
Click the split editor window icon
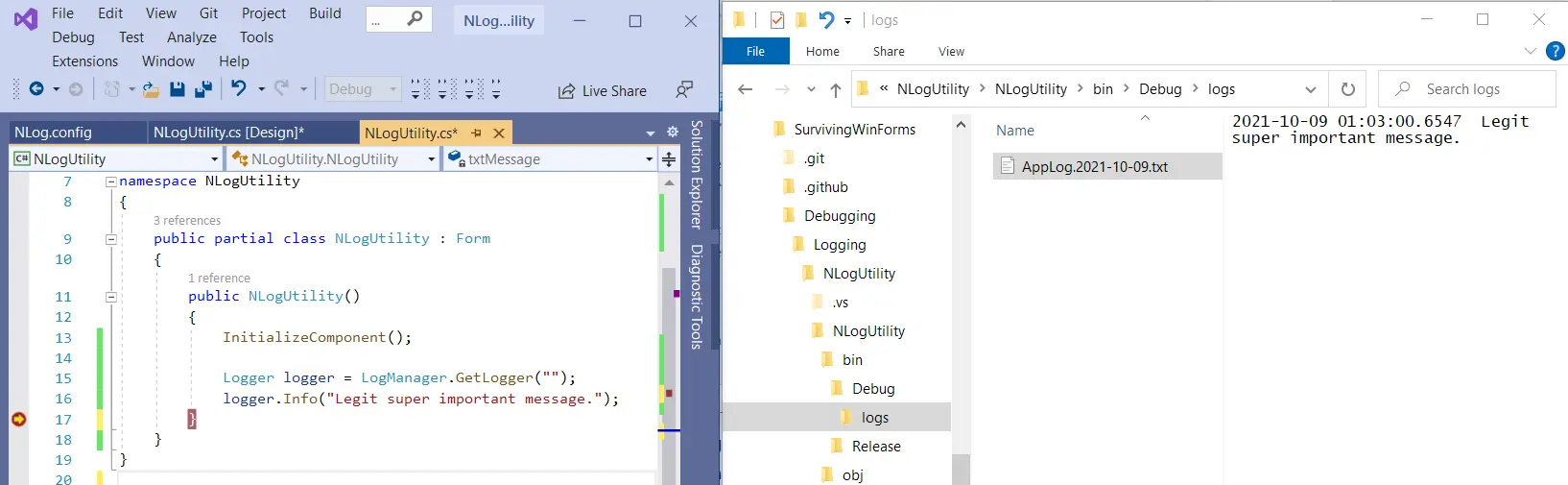669,159
